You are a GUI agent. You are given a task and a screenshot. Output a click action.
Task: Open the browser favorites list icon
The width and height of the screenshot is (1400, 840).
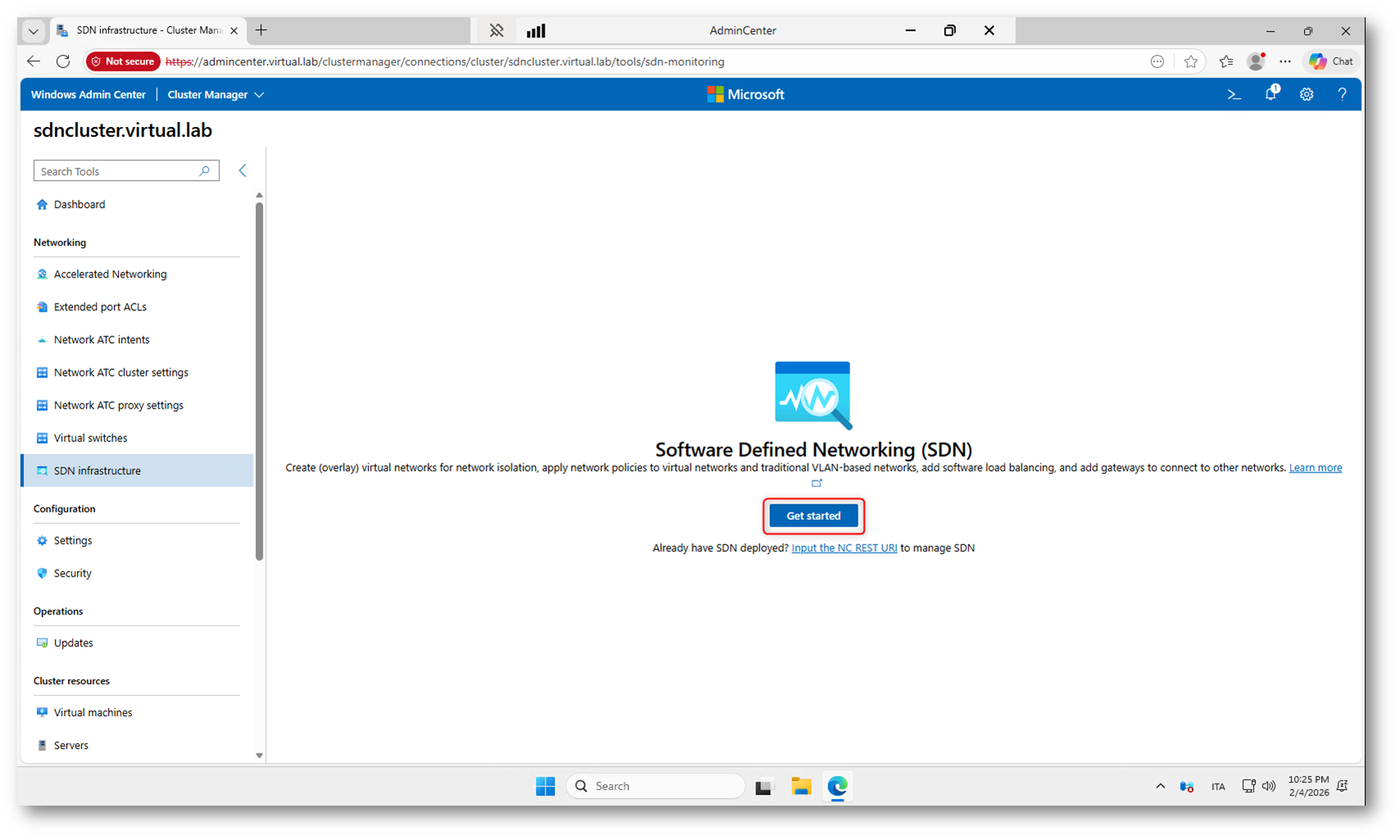pos(1226,61)
